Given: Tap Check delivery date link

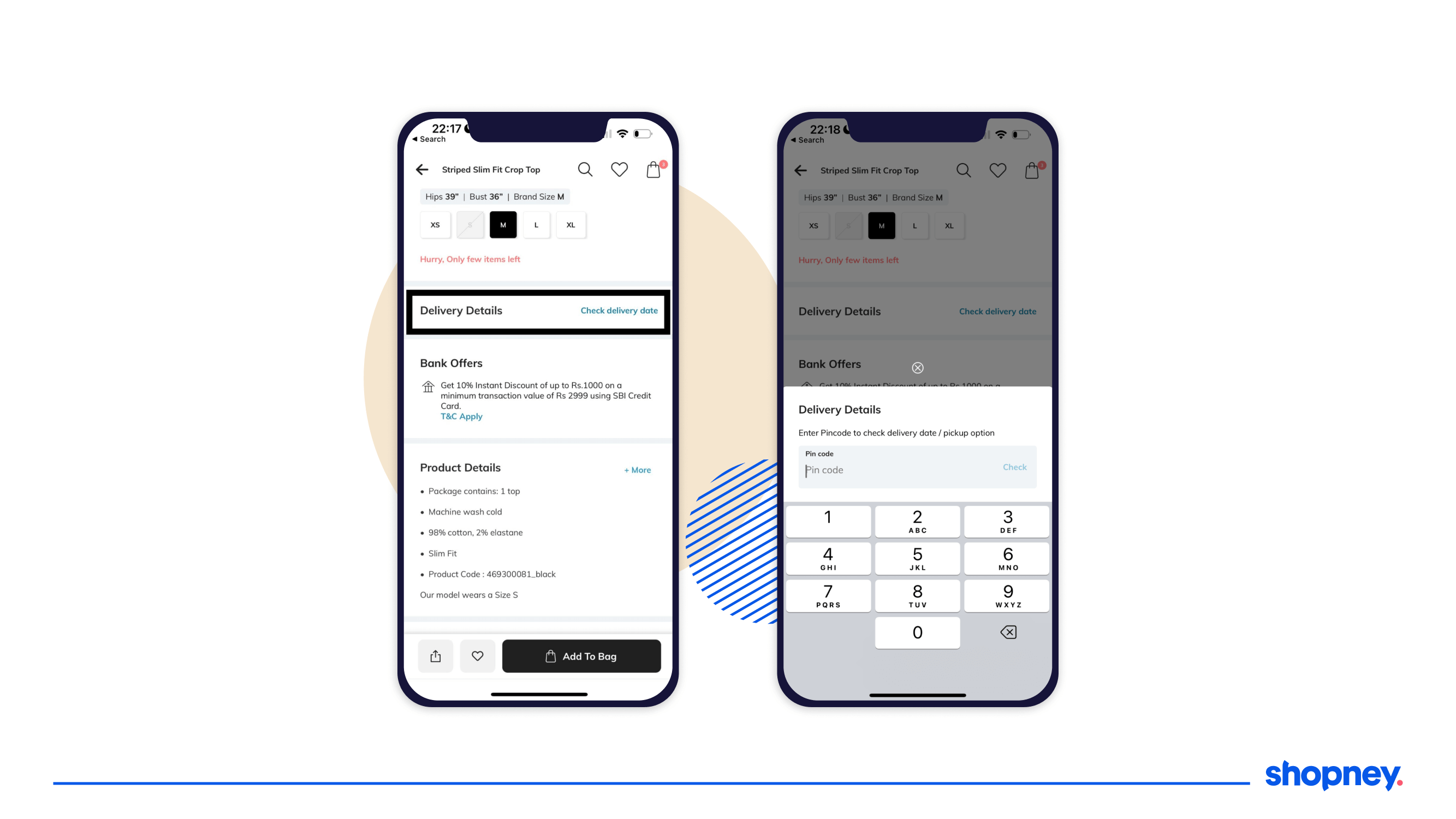Looking at the screenshot, I should (x=618, y=310).
